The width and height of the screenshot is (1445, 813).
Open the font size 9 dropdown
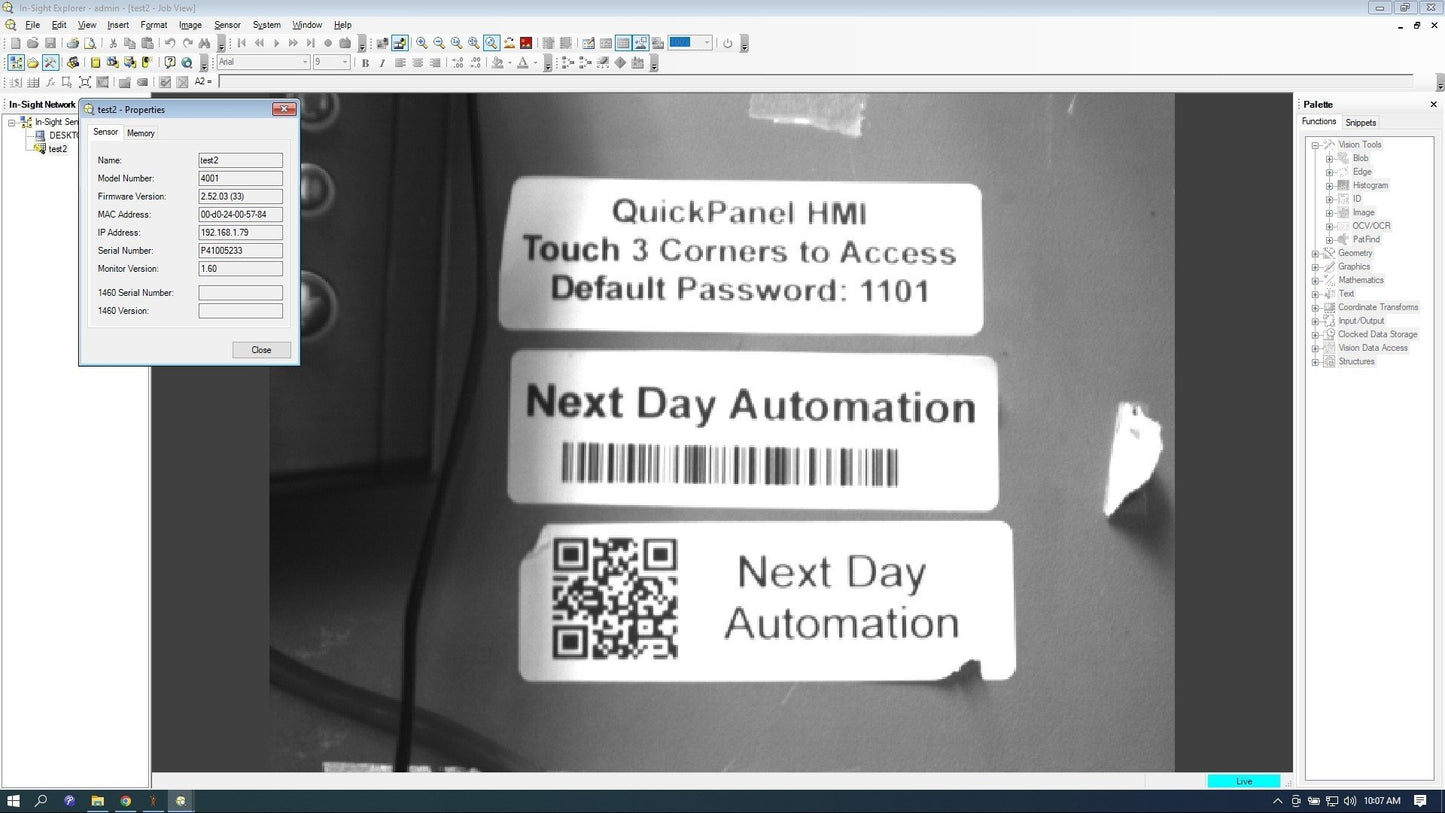click(345, 62)
